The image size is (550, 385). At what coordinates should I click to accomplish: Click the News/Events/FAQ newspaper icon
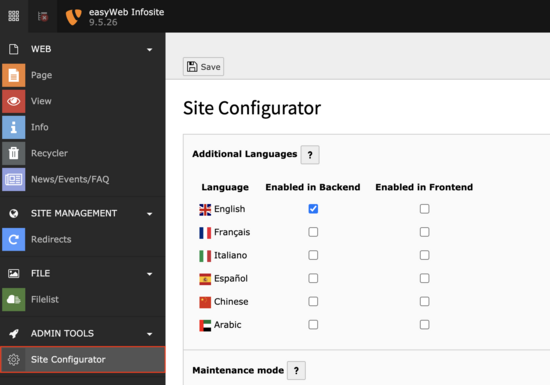(14, 180)
